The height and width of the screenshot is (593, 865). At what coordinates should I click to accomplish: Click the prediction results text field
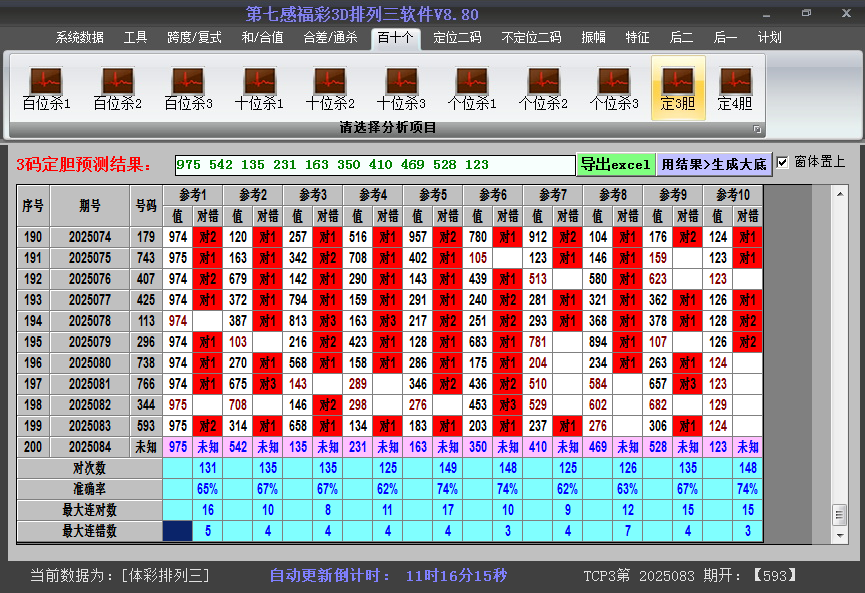[374, 165]
